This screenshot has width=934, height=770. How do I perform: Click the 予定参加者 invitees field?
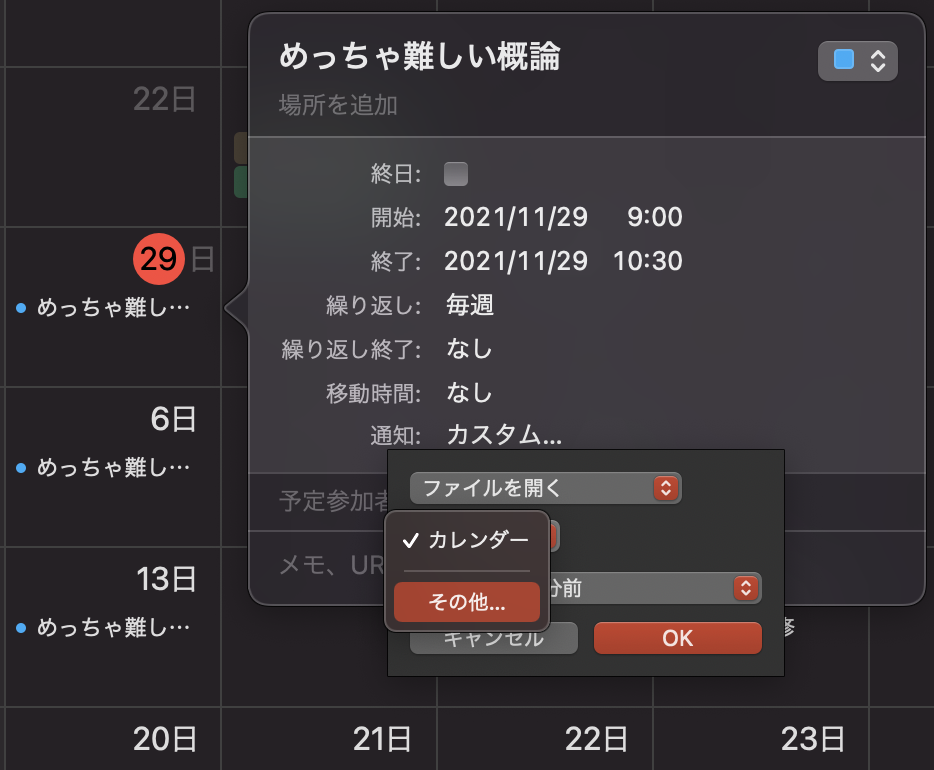[x=332, y=501]
